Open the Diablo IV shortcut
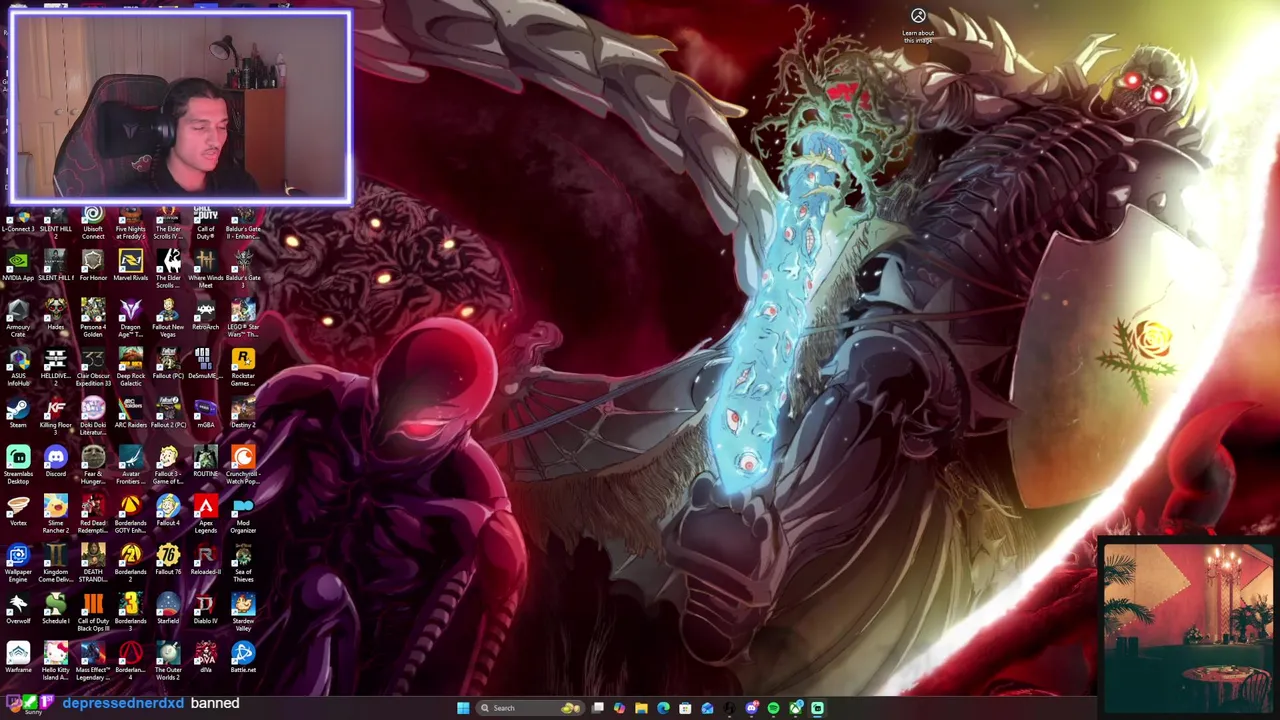The image size is (1280, 720). pyautogui.click(x=205, y=610)
